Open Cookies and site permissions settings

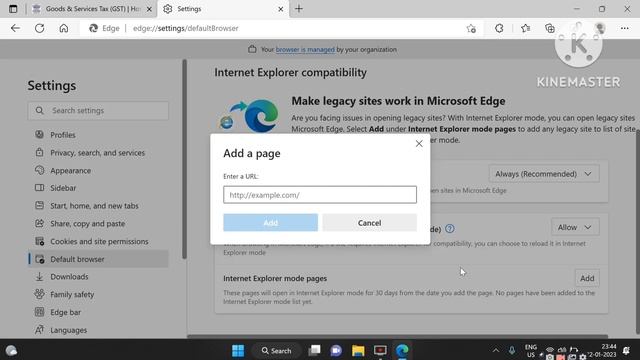(x=98, y=242)
